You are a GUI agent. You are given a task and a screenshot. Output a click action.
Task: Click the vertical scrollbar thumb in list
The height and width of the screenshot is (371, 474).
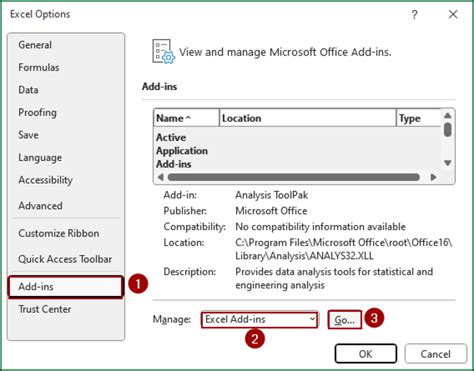pos(448,130)
